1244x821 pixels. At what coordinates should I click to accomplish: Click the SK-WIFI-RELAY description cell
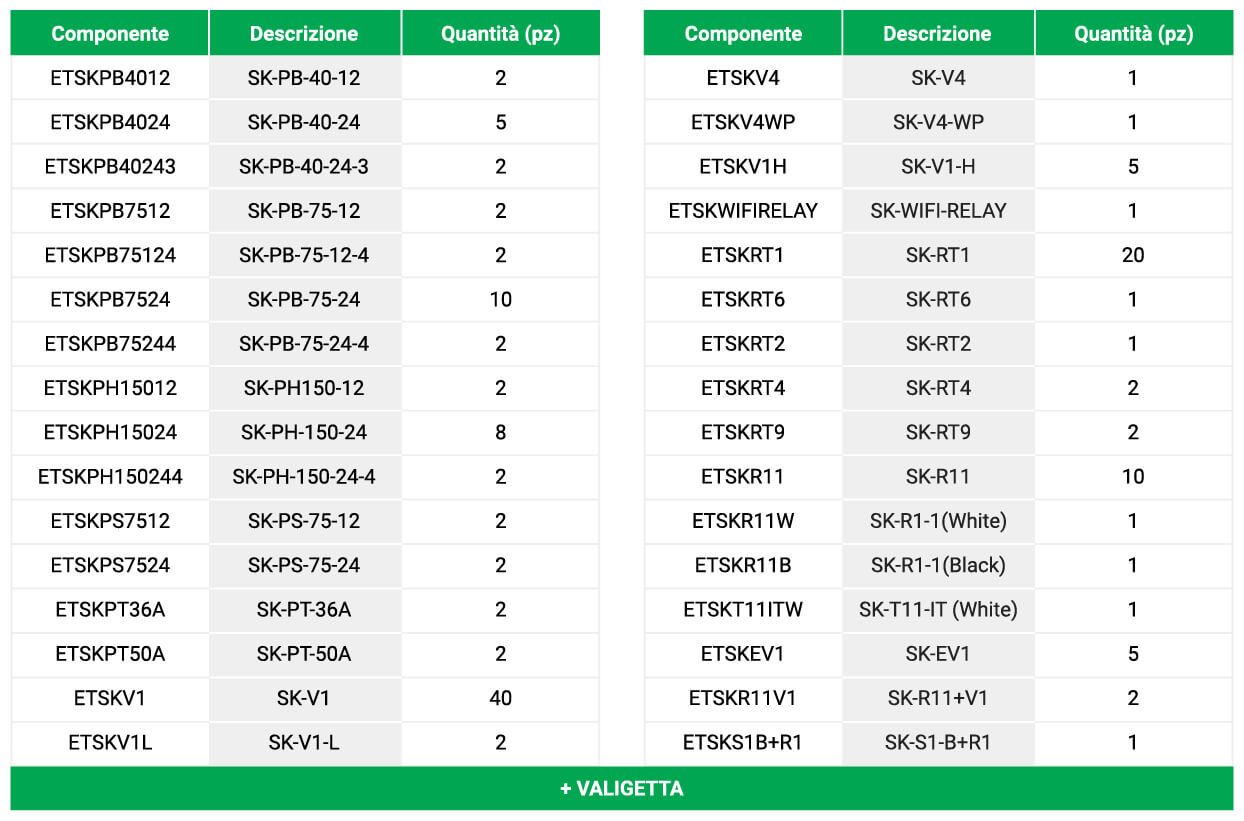[x=938, y=211]
